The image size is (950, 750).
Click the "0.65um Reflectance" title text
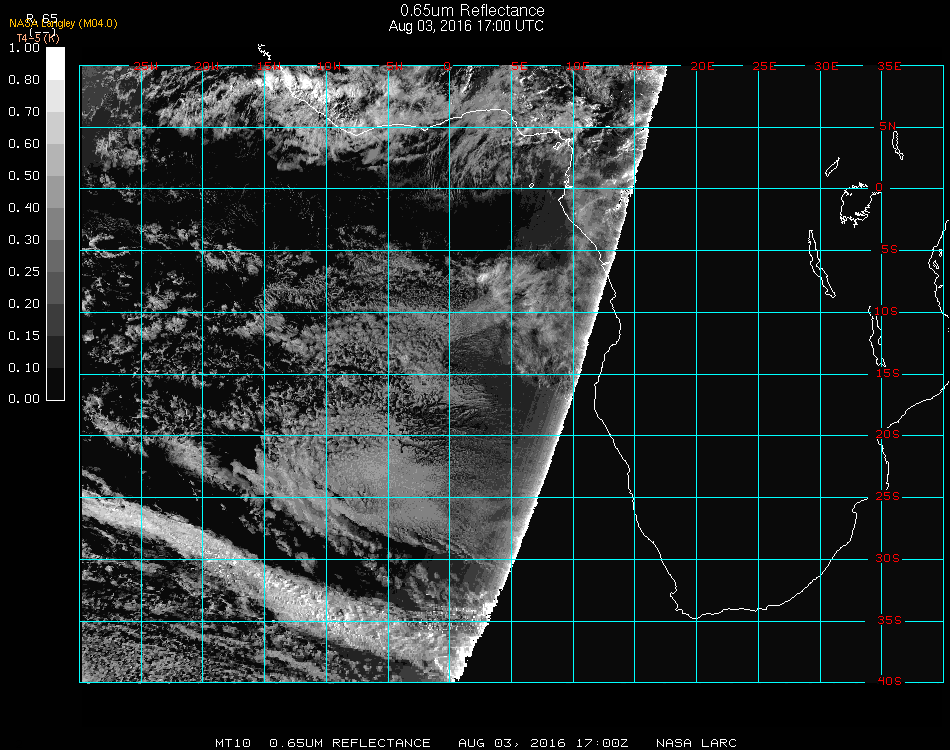[472, 10]
